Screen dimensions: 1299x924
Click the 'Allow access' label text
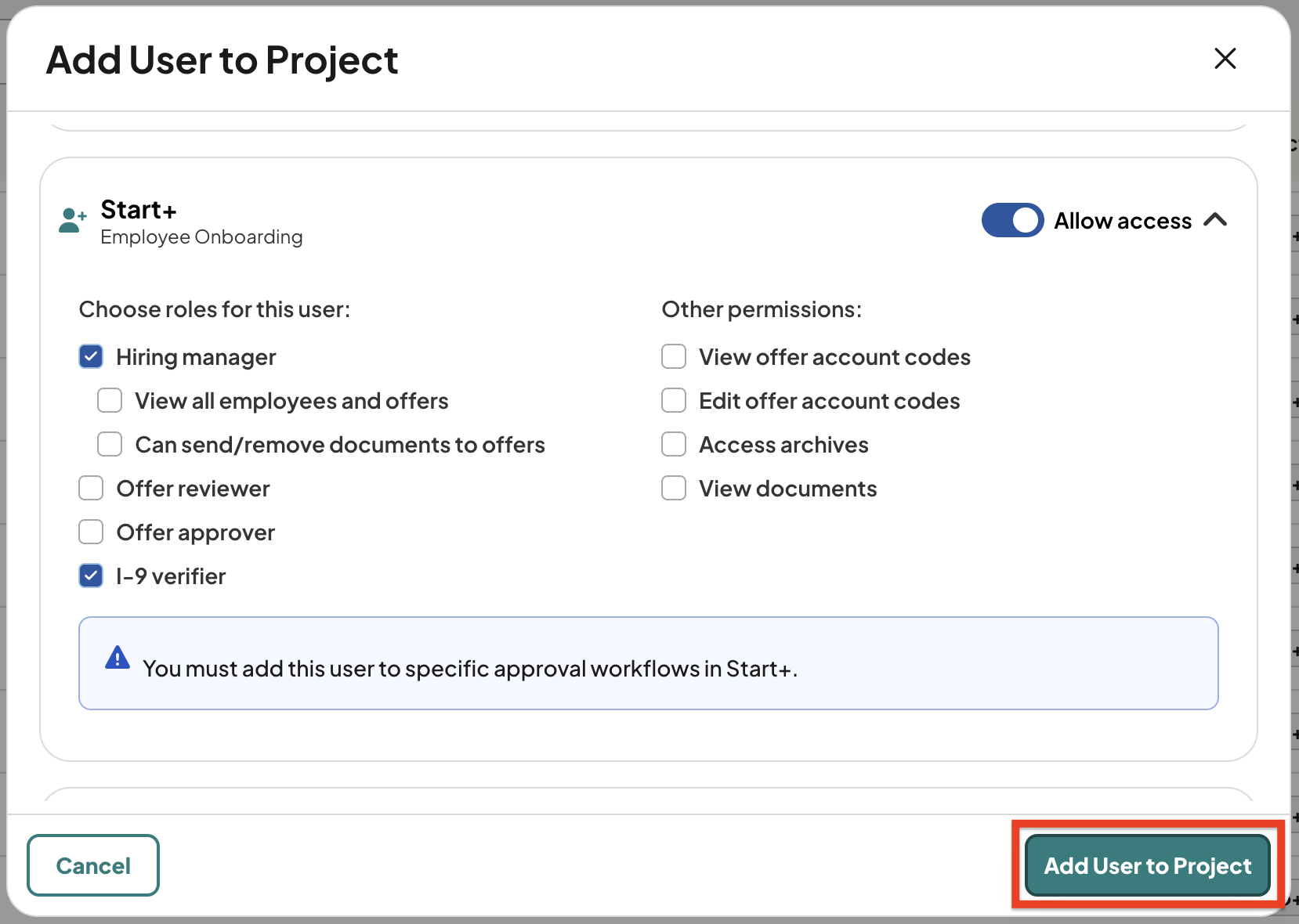1123,221
